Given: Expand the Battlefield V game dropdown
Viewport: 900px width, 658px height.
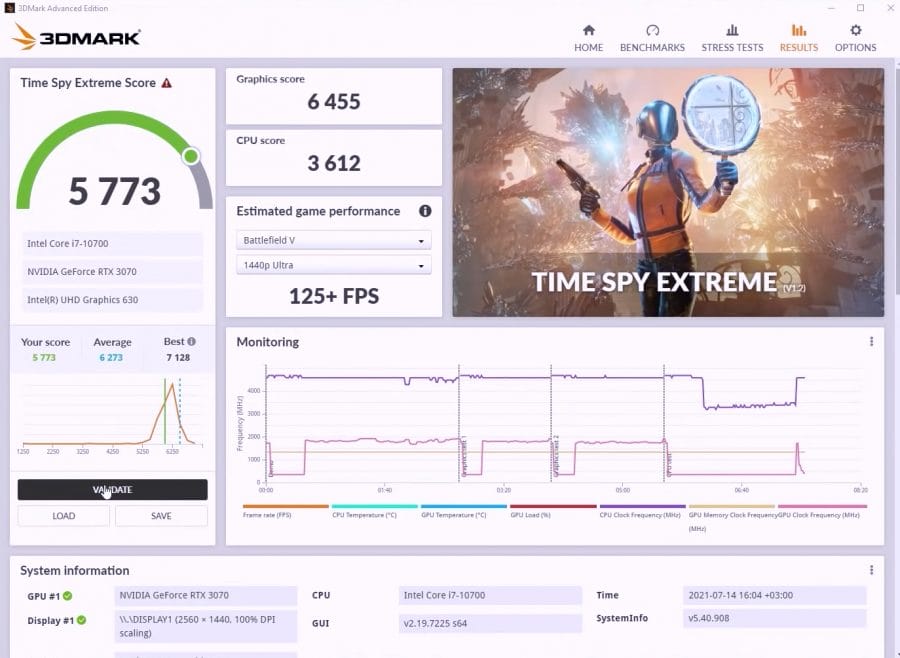Looking at the screenshot, I should [x=334, y=240].
